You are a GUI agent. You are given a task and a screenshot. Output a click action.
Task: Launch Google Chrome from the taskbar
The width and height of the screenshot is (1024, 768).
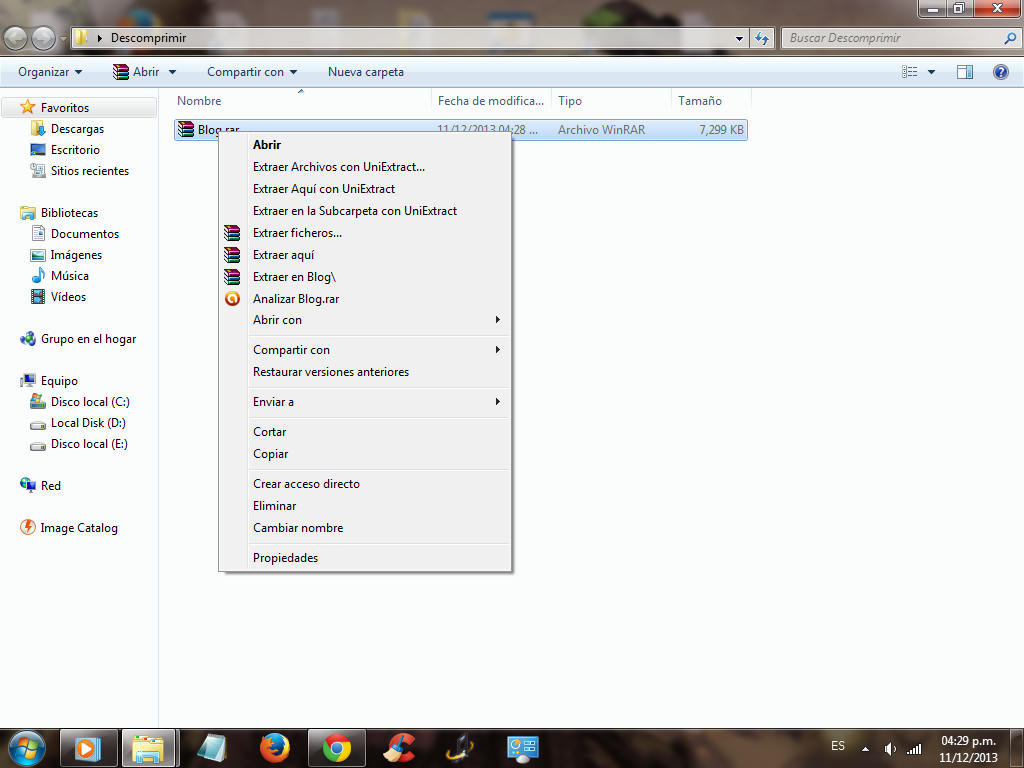337,748
